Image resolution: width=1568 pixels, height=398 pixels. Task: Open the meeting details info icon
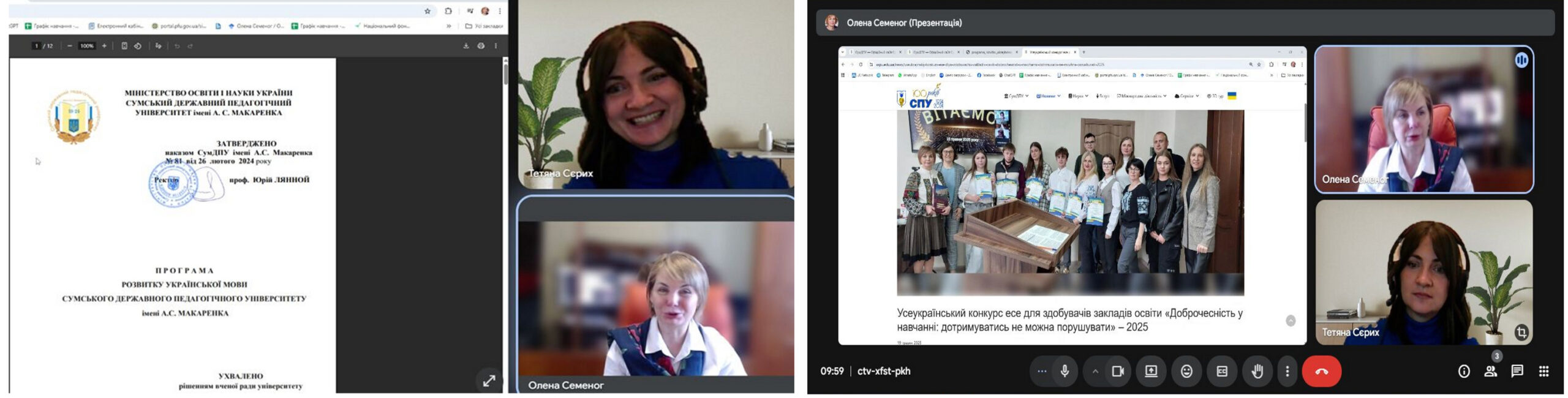tap(1464, 371)
